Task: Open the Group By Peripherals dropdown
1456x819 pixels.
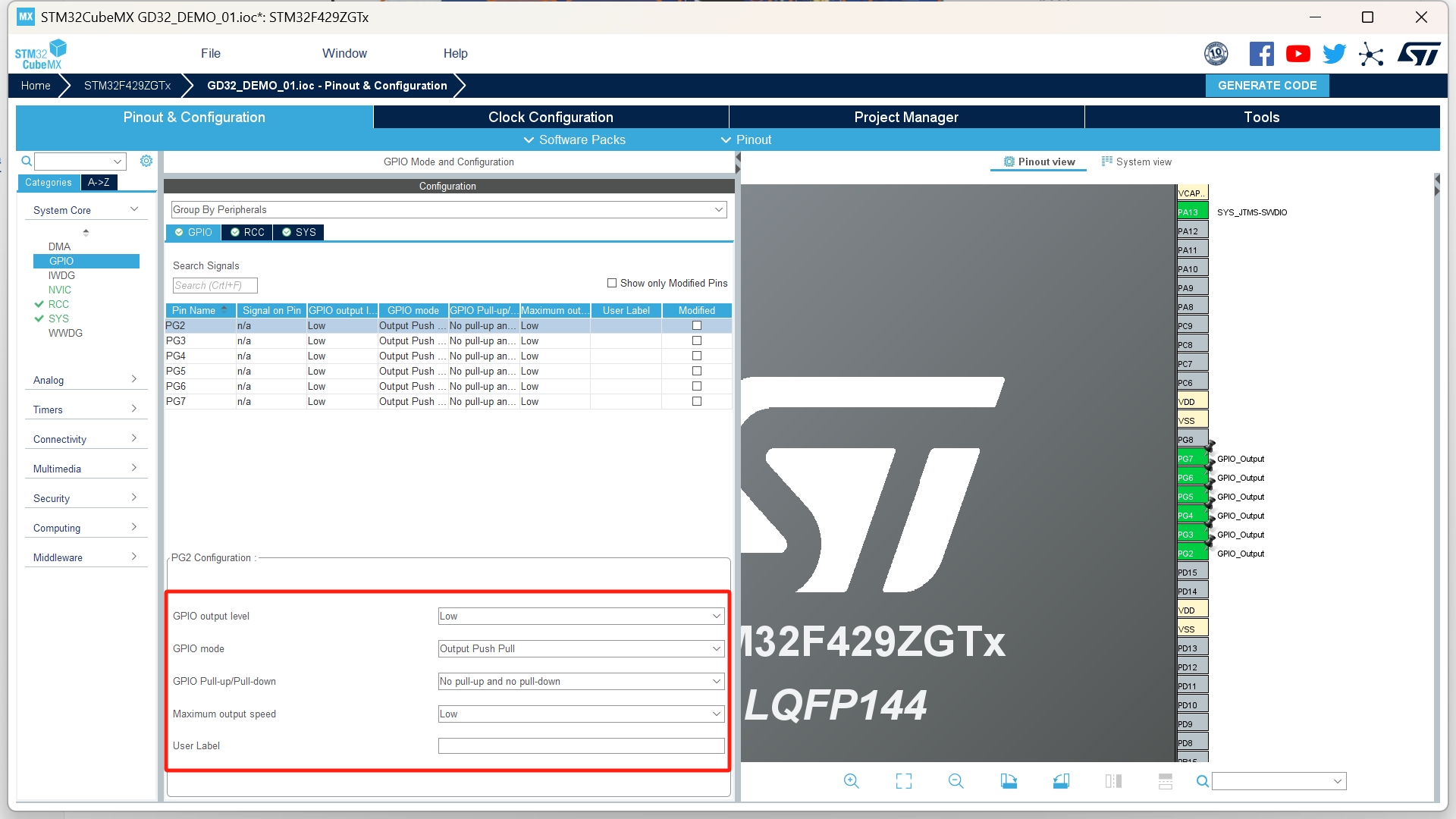Action: [449, 209]
